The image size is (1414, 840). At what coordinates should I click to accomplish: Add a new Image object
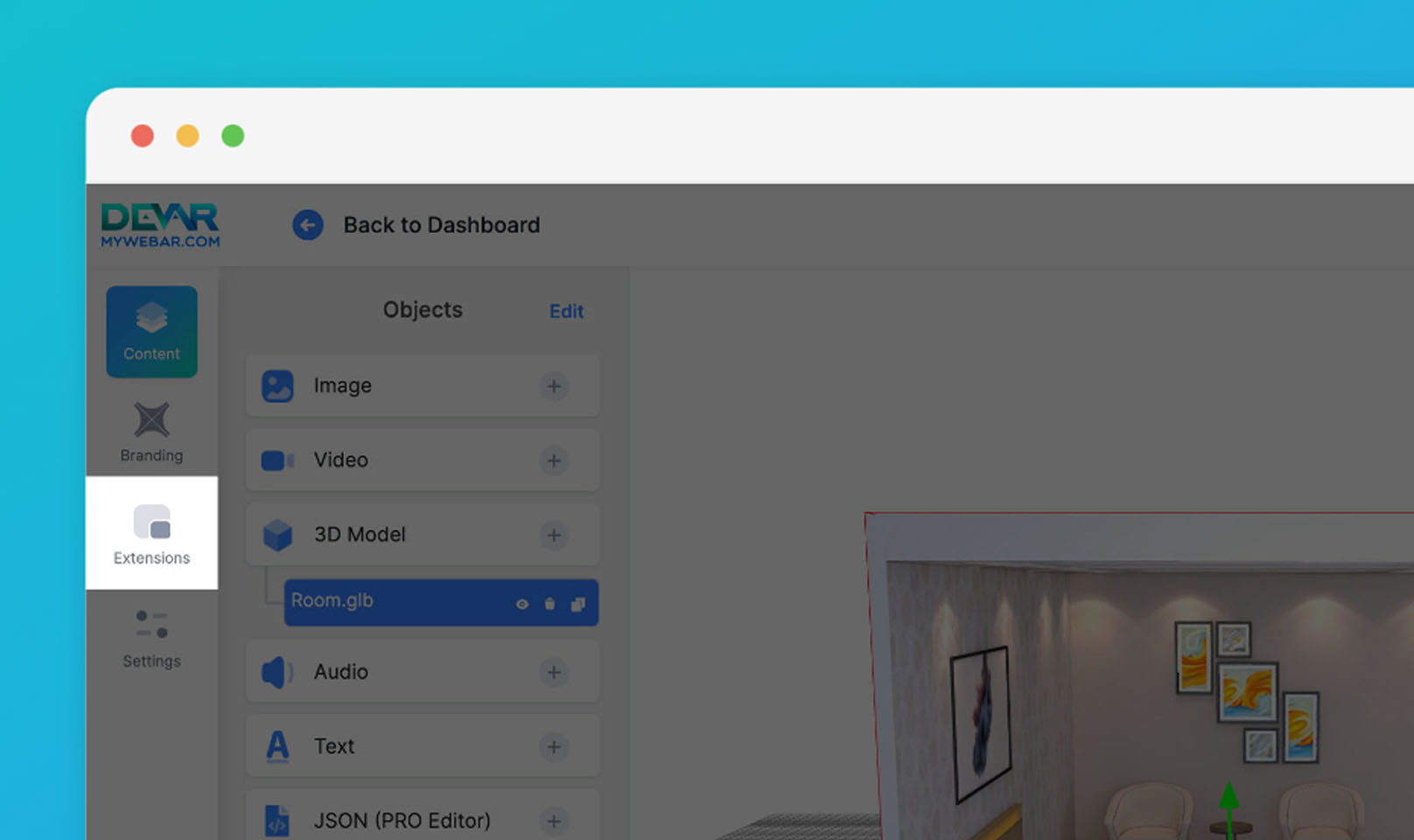coord(554,386)
